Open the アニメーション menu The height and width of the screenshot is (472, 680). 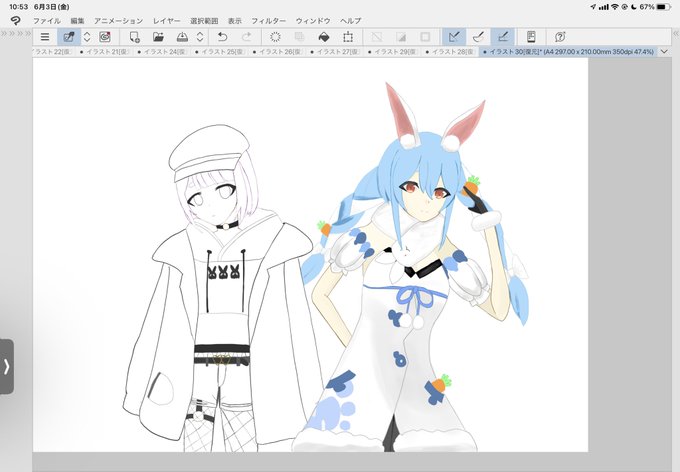click(x=118, y=21)
